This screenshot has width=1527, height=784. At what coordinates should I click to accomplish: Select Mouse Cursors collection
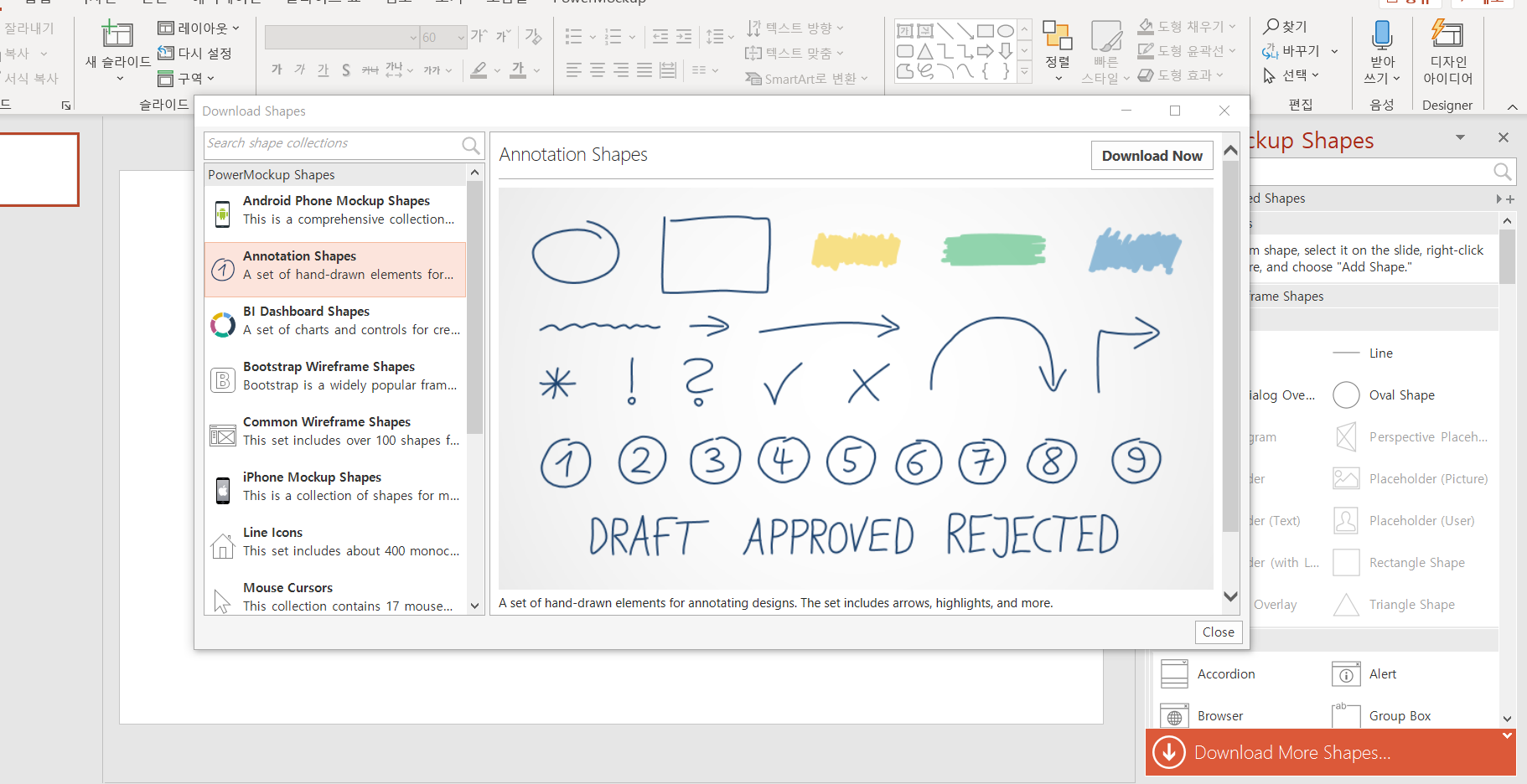tap(335, 596)
